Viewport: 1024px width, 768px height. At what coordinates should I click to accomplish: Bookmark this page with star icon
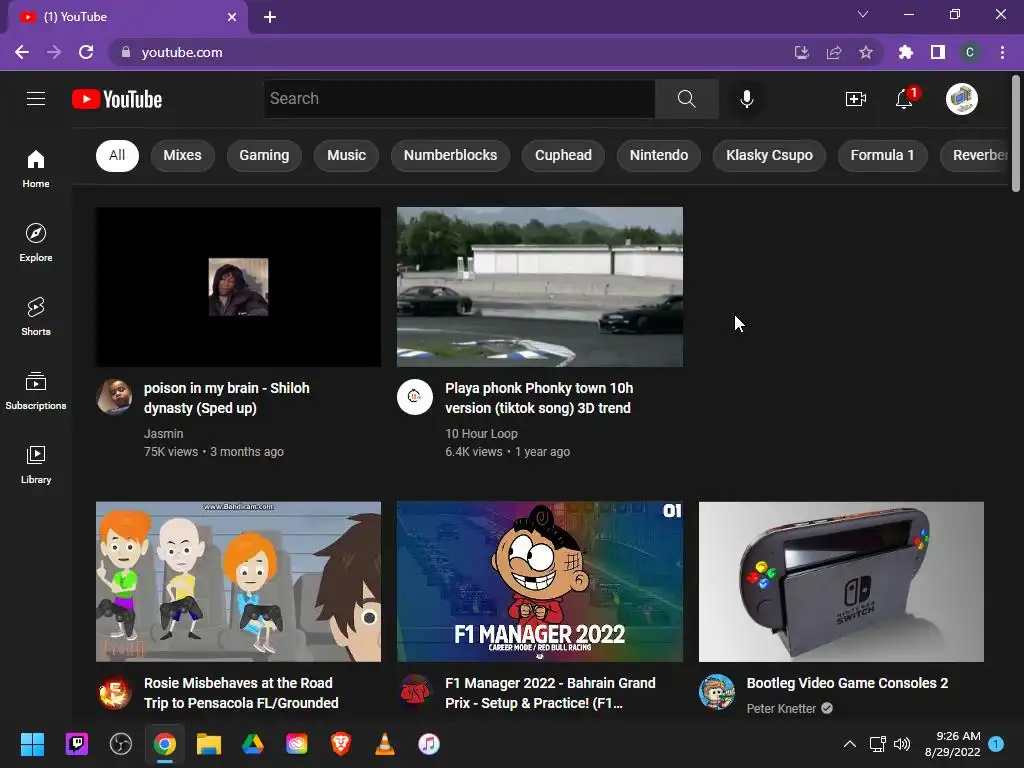pyautogui.click(x=866, y=52)
